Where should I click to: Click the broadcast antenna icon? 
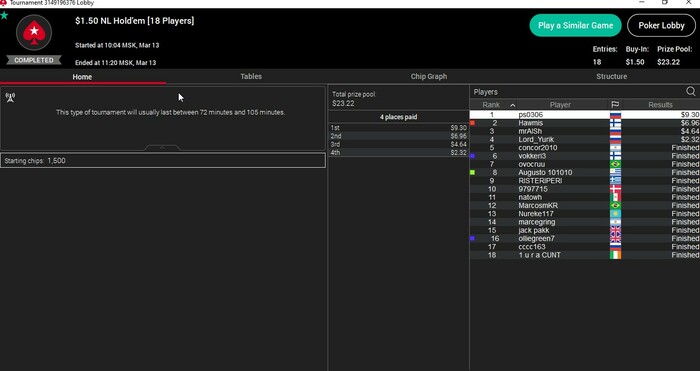(x=10, y=97)
